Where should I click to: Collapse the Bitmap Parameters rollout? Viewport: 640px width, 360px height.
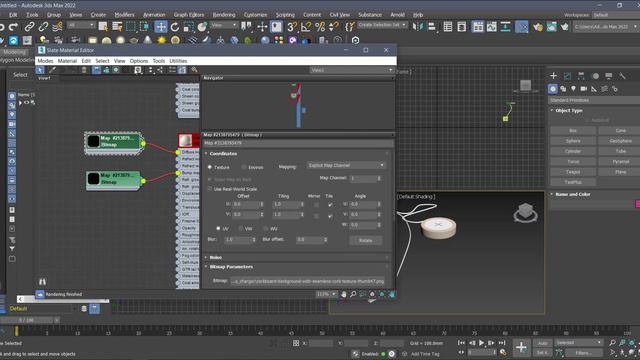(231, 267)
